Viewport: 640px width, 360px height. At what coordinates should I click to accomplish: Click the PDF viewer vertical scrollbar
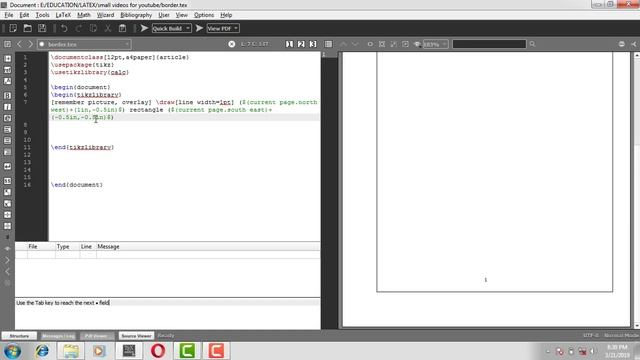(x=636, y=190)
